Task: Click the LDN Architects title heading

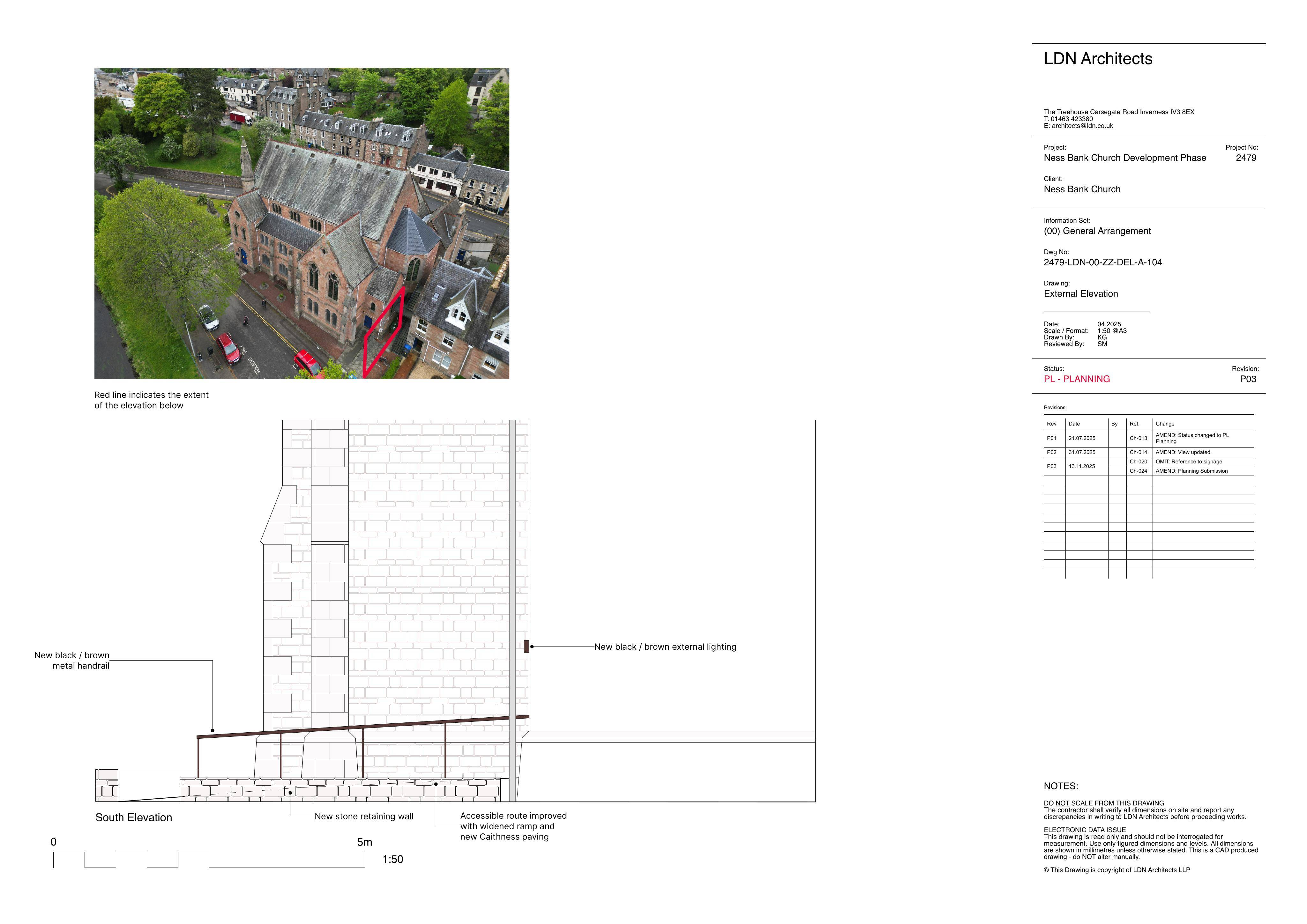Action: pos(1097,59)
